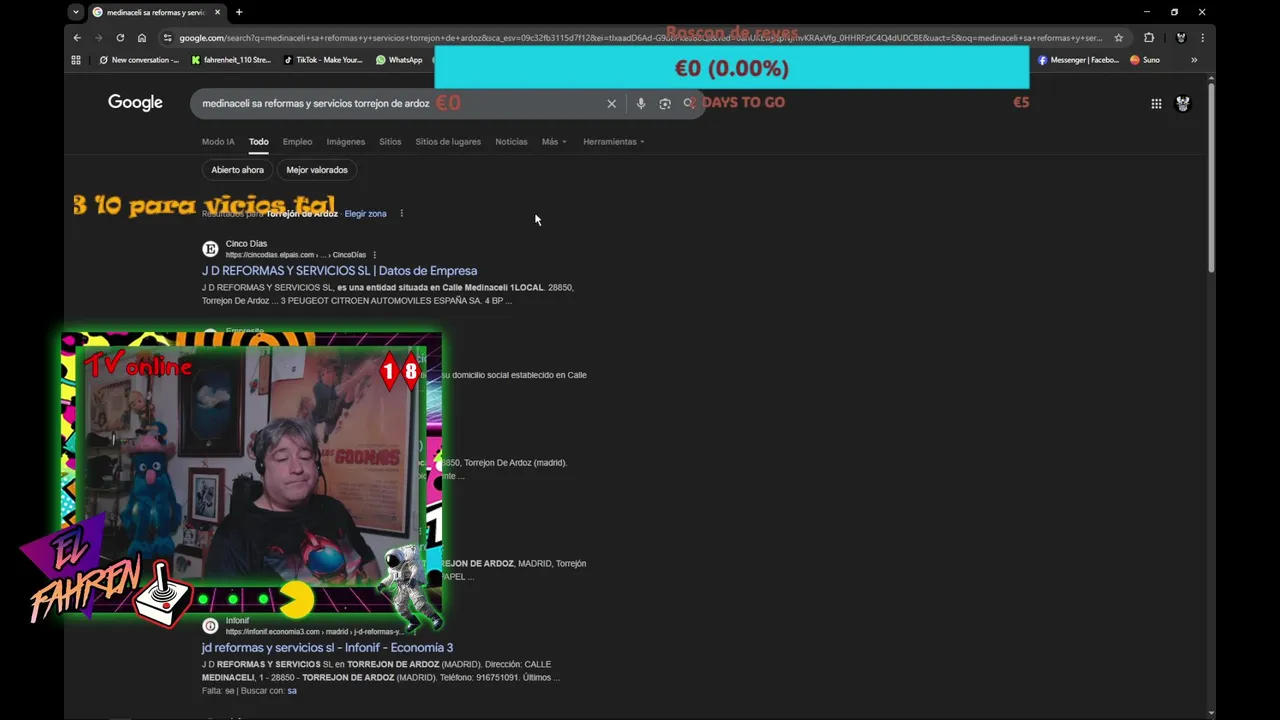Click the cyan donation progress bar
1280x720 pixels.
pos(732,68)
